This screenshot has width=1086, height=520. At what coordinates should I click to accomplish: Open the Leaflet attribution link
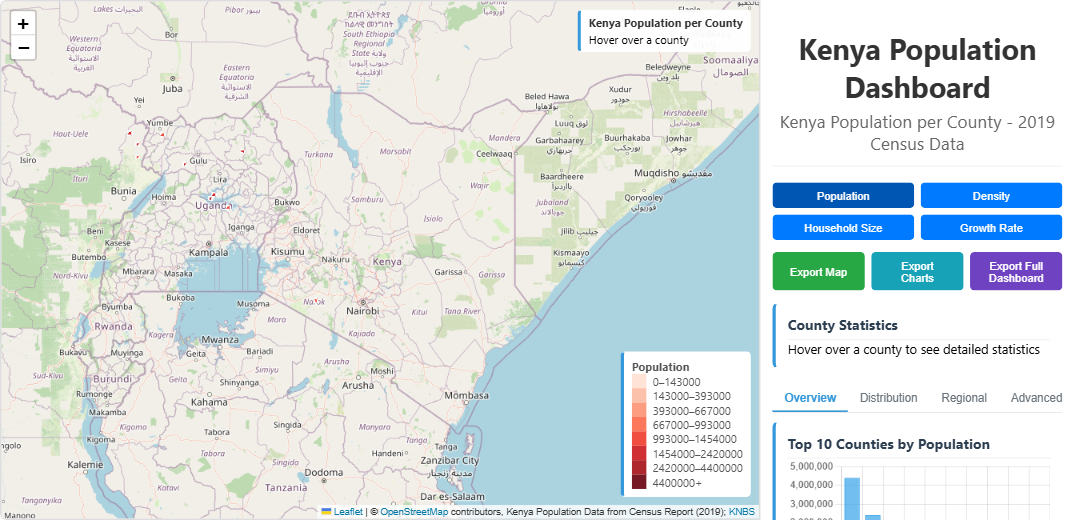pyautogui.click(x=348, y=512)
